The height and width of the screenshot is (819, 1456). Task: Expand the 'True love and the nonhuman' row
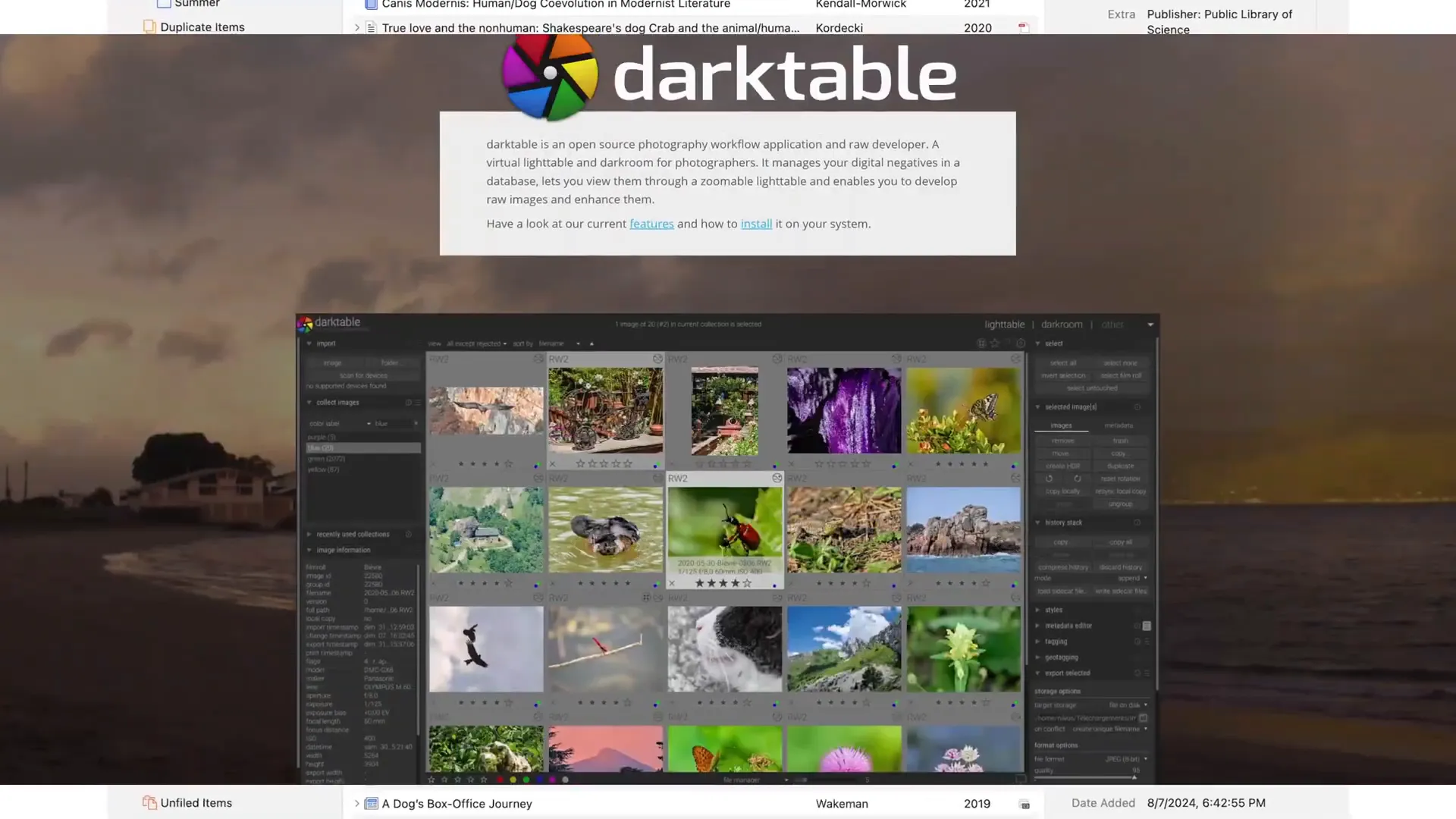coord(357,28)
